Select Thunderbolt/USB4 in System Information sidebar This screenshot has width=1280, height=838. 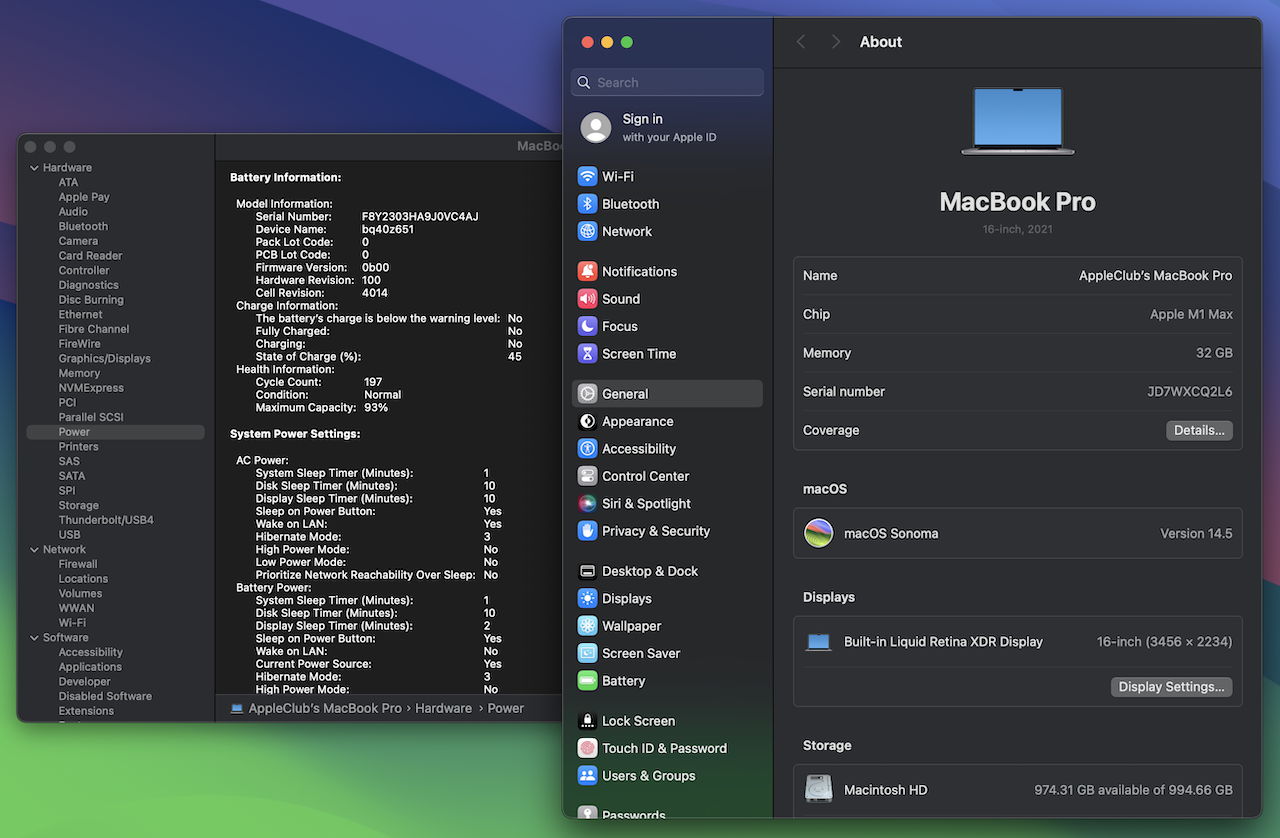click(106, 520)
